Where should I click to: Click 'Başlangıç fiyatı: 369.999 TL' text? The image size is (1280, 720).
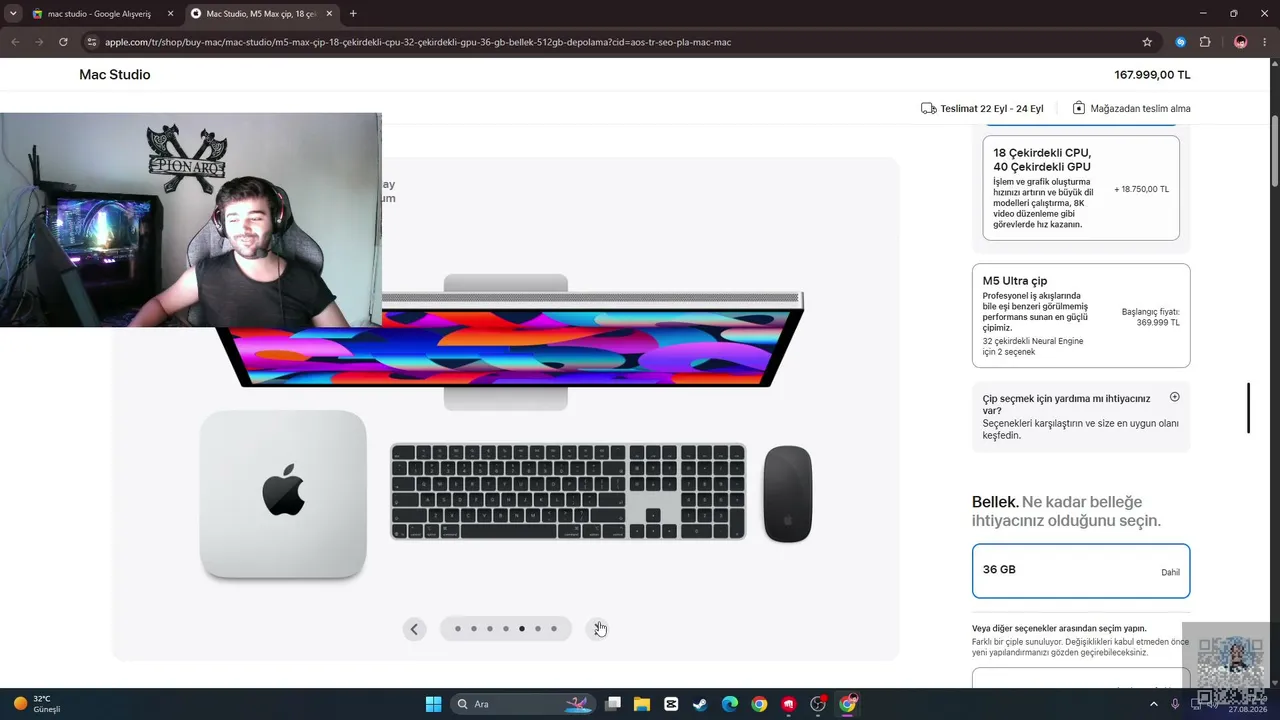[x=1150, y=317]
